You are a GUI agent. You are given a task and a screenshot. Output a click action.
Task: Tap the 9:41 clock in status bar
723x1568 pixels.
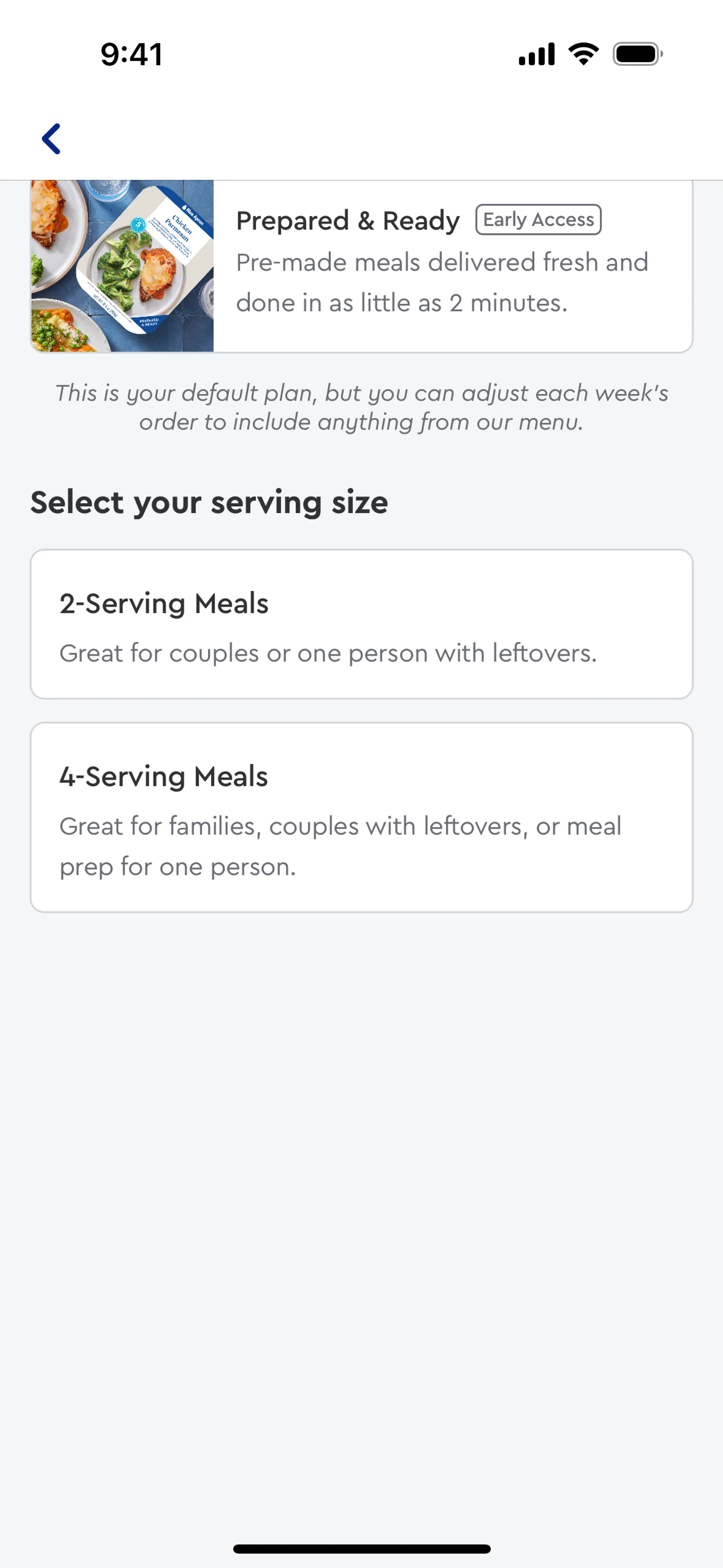(x=131, y=54)
